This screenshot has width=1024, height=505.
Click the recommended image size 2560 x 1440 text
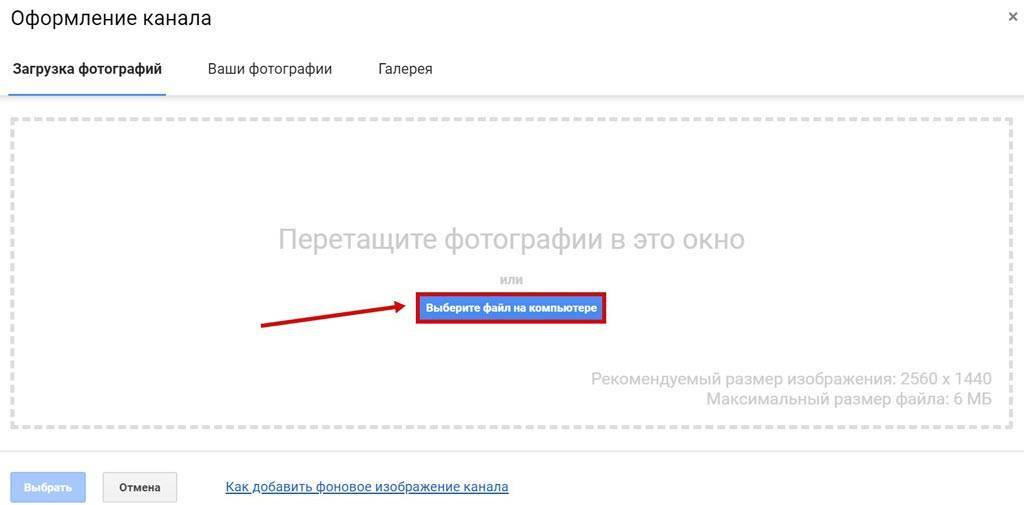tap(791, 379)
